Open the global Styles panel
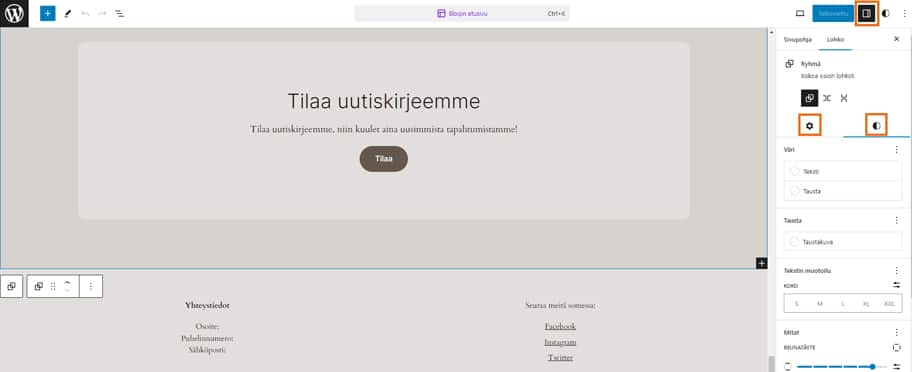The height and width of the screenshot is (372, 912). tap(886, 13)
